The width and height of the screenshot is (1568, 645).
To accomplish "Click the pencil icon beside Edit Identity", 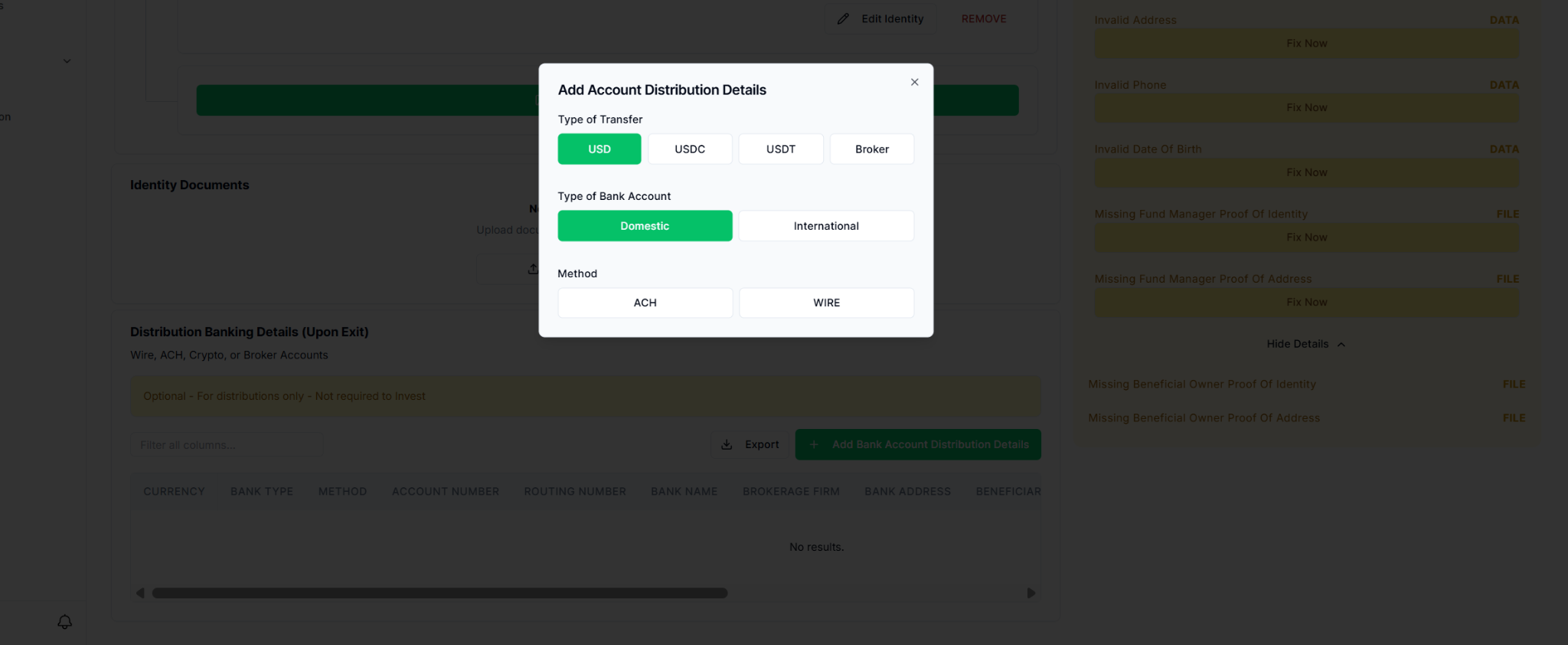I will (843, 19).
